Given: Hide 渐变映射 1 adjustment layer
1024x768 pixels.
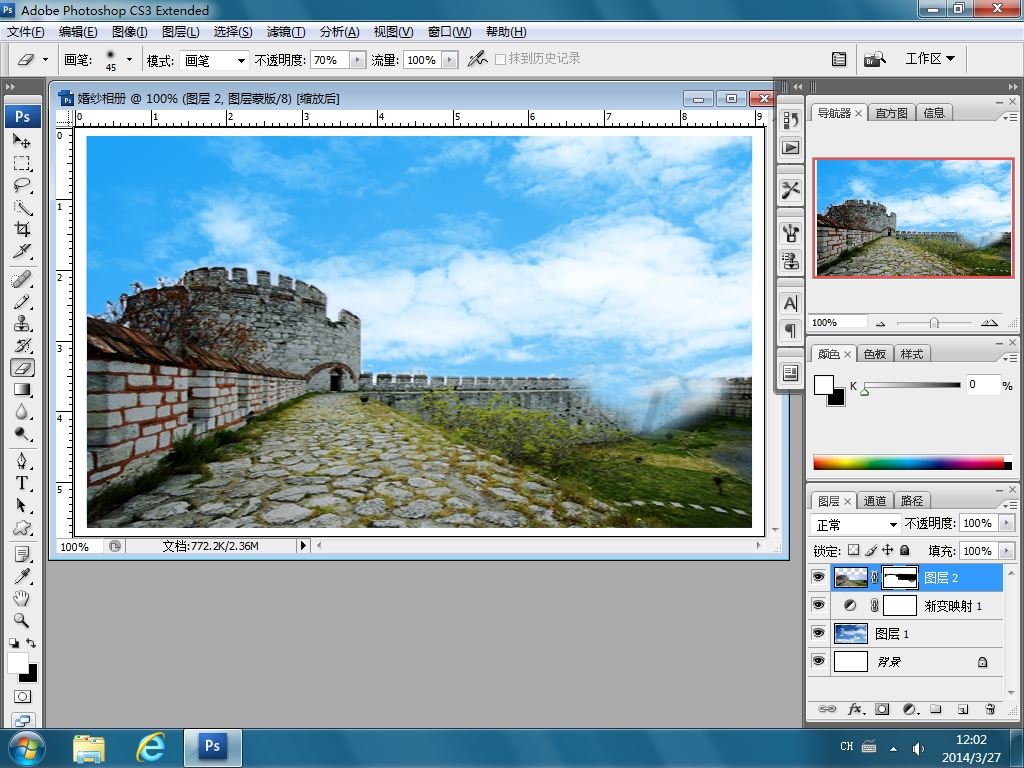Looking at the screenshot, I should tap(818, 605).
